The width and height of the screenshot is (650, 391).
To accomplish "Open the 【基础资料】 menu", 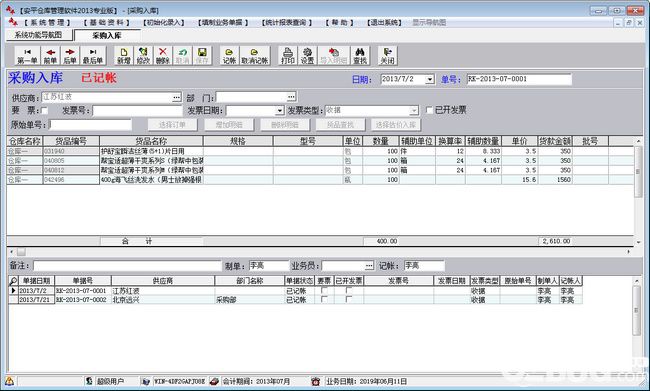I will 107,22.
